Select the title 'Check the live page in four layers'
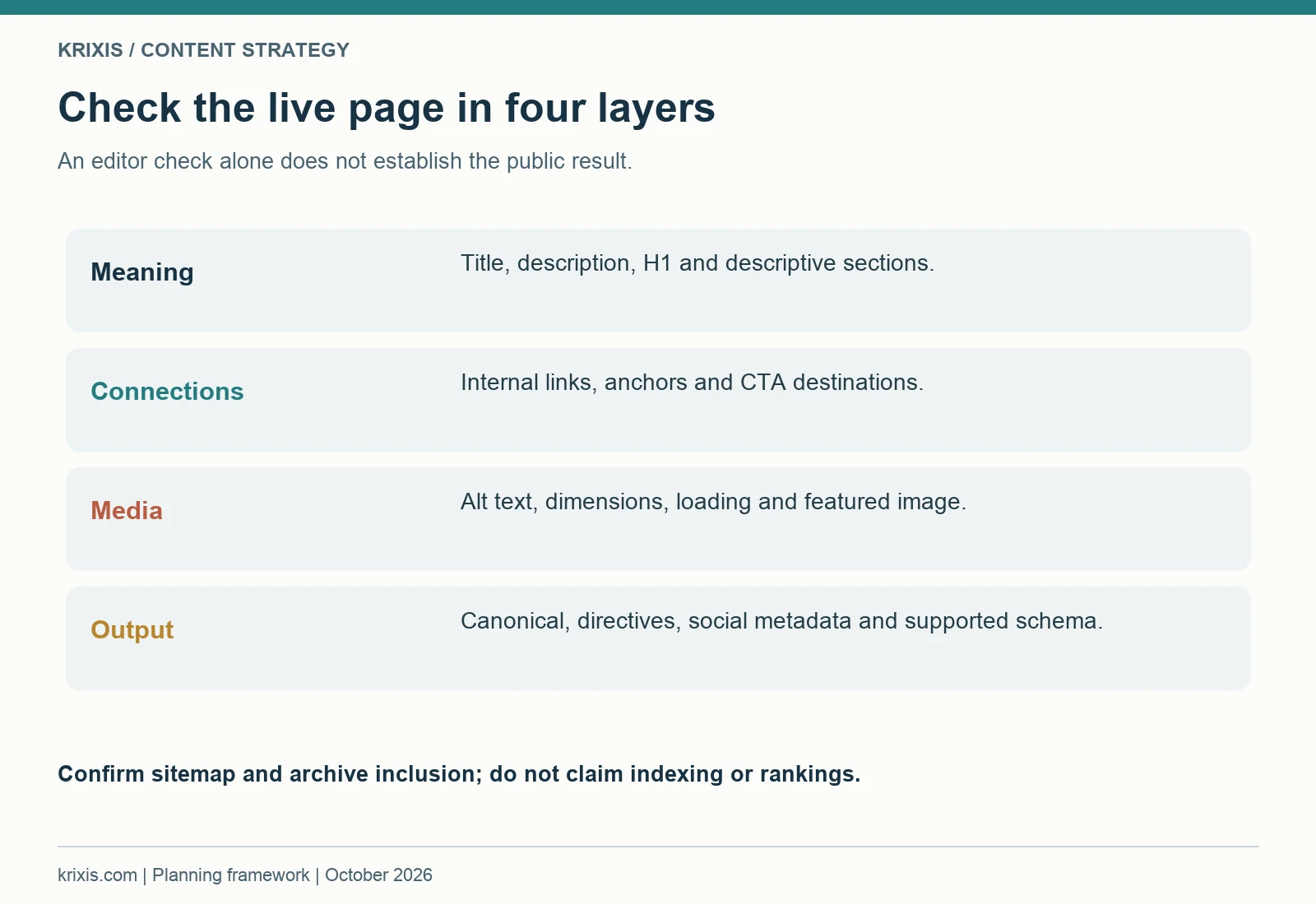 click(387, 108)
